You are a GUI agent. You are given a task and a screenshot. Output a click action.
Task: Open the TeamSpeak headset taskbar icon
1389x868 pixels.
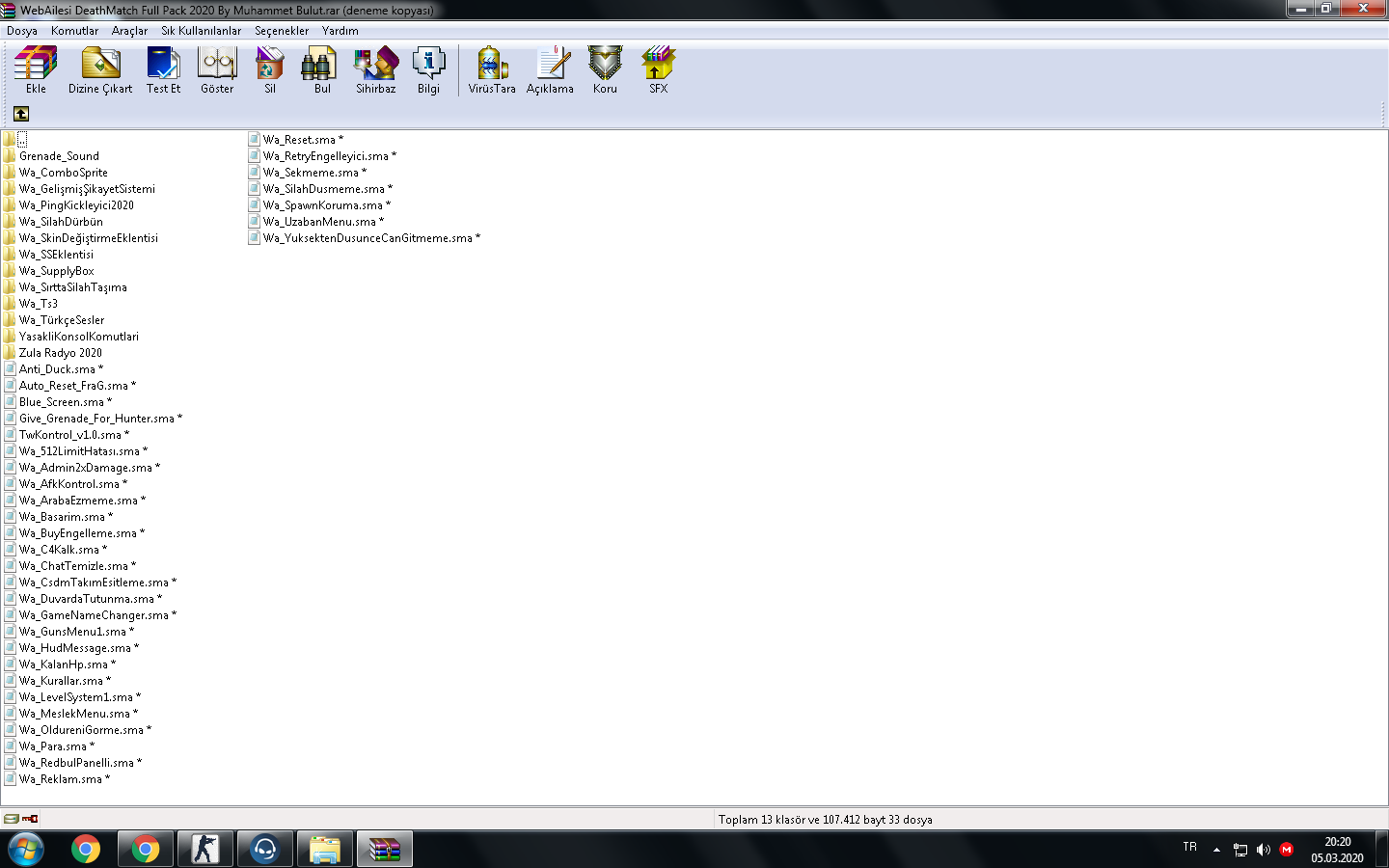pos(264,850)
